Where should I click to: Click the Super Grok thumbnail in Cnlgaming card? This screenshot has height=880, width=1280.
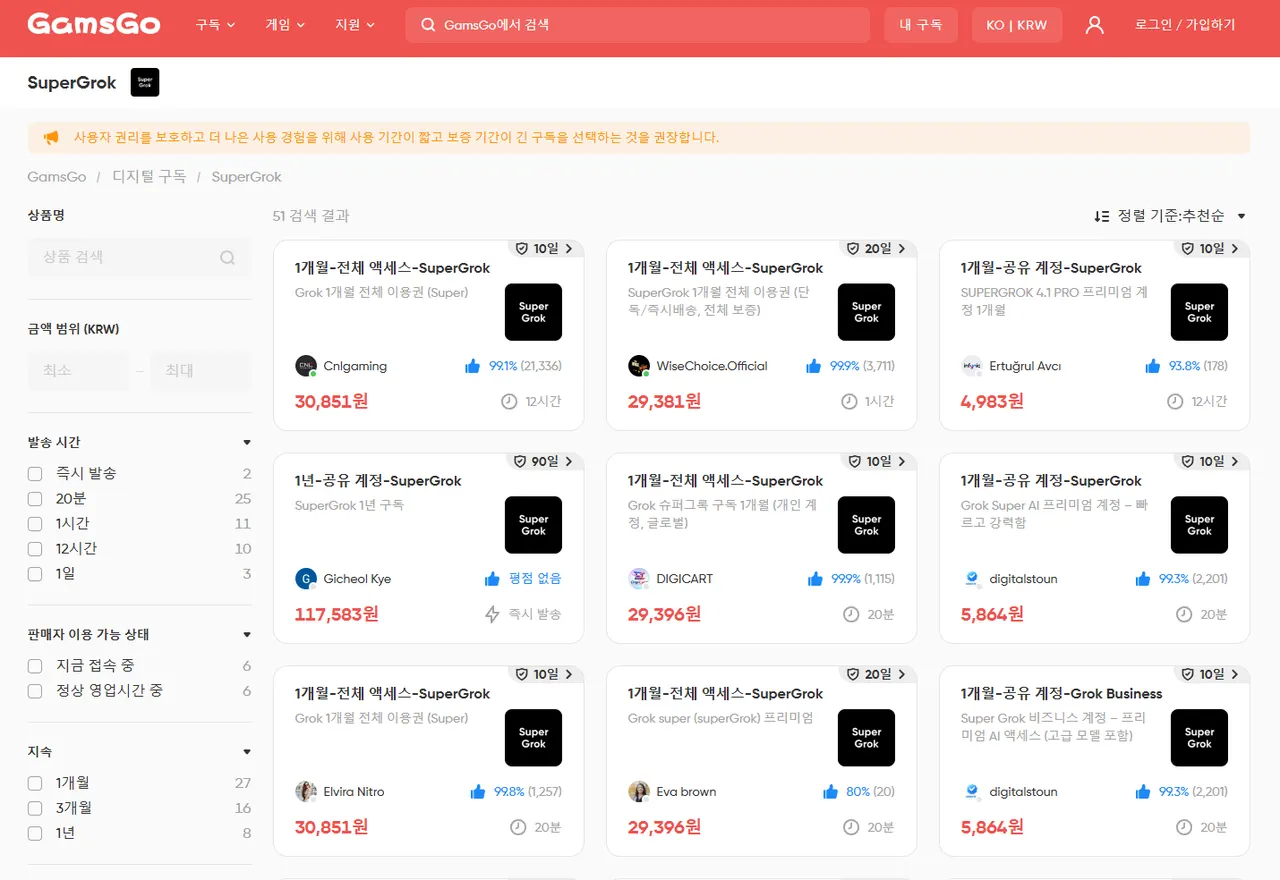pos(533,312)
